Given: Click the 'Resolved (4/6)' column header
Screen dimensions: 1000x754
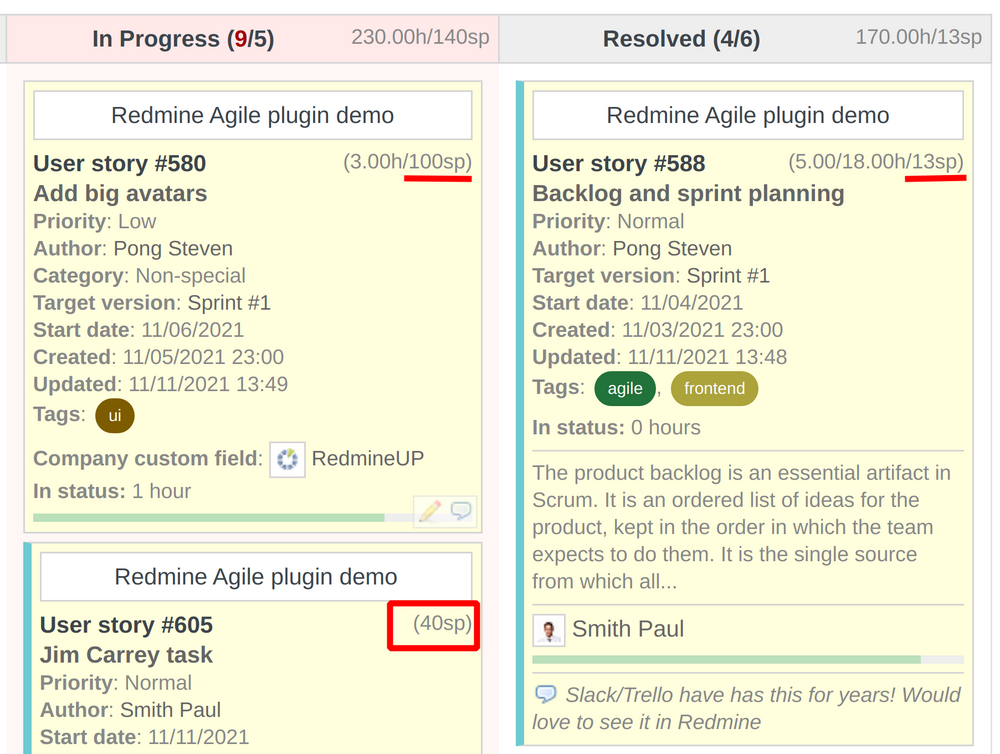Looking at the screenshot, I should (681, 38).
